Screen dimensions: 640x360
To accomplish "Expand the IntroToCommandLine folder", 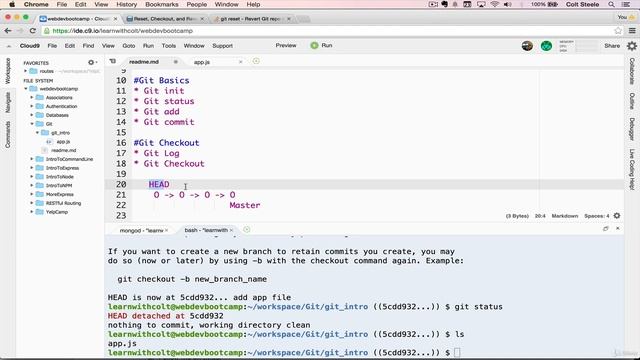I will tap(32, 159).
